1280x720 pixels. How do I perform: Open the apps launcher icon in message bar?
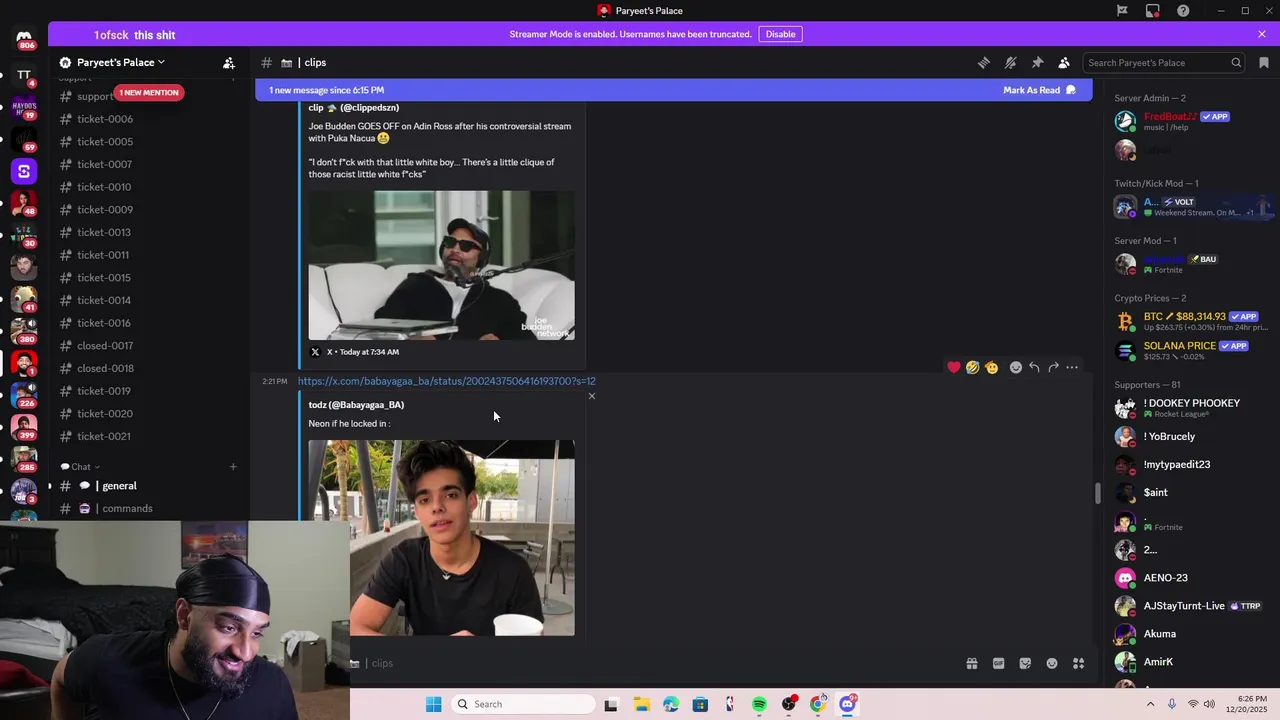1079,663
